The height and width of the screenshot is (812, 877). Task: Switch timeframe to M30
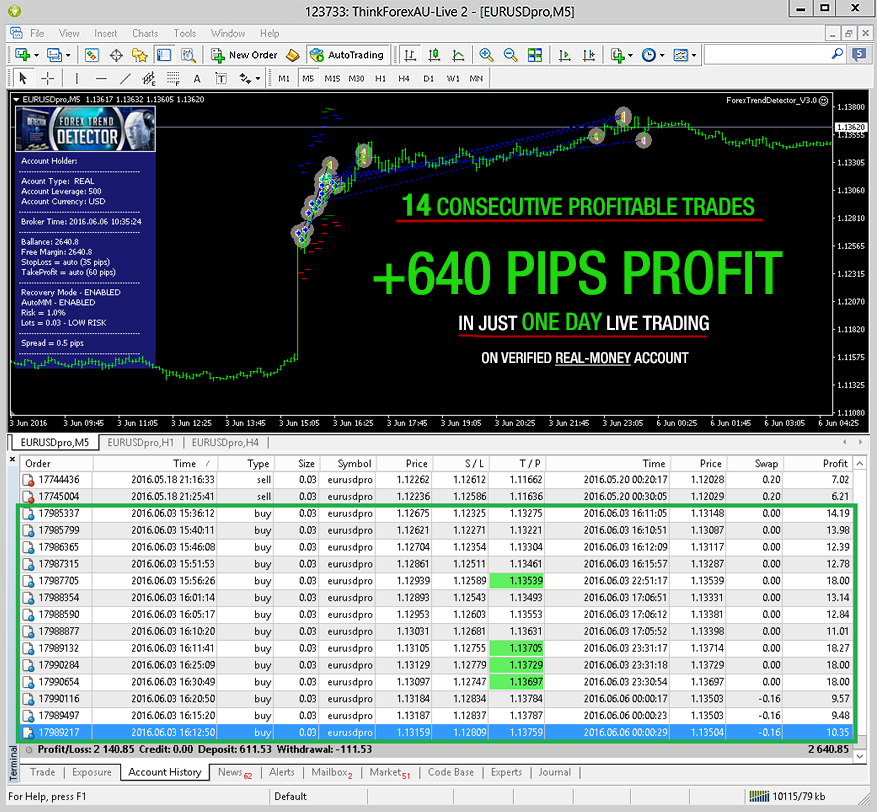point(356,78)
